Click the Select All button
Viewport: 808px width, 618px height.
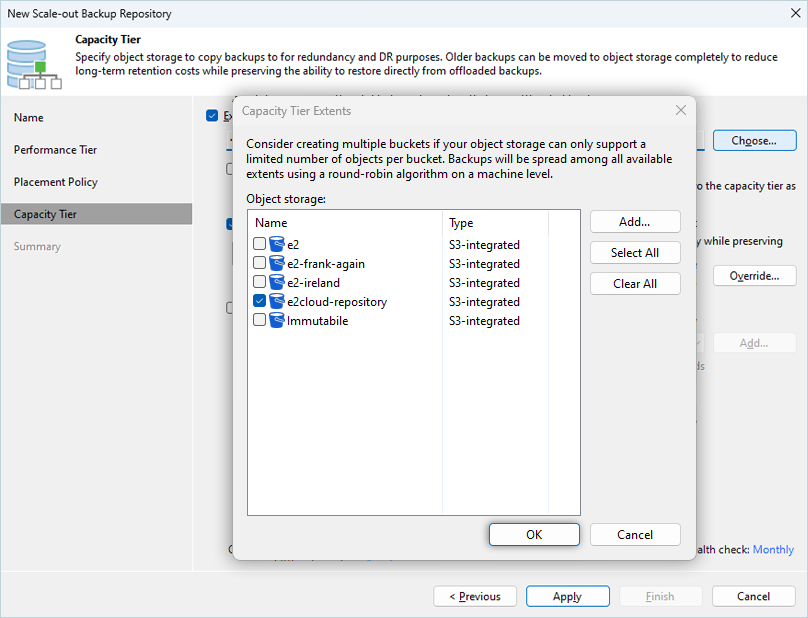(x=635, y=253)
